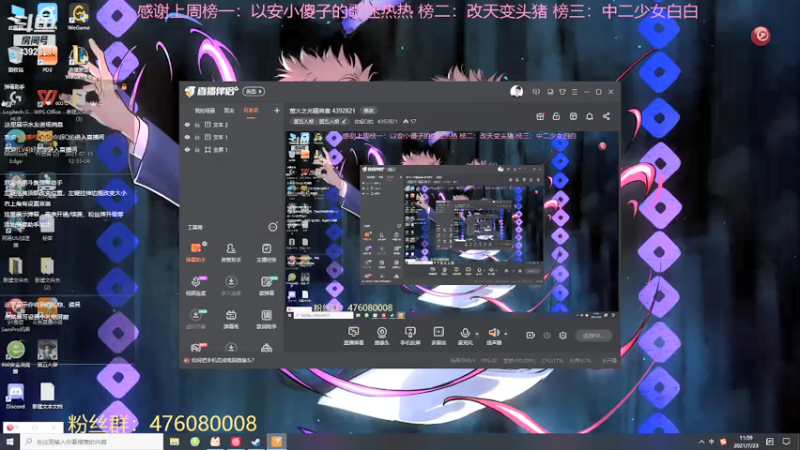Open the PK tool with red badge
Screen dimensions: 800x450
[196, 347]
